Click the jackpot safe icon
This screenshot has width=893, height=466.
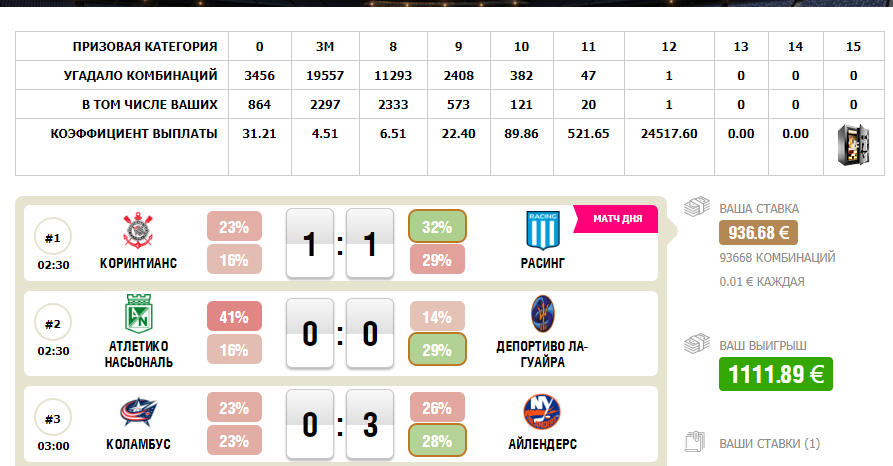click(853, 148)
